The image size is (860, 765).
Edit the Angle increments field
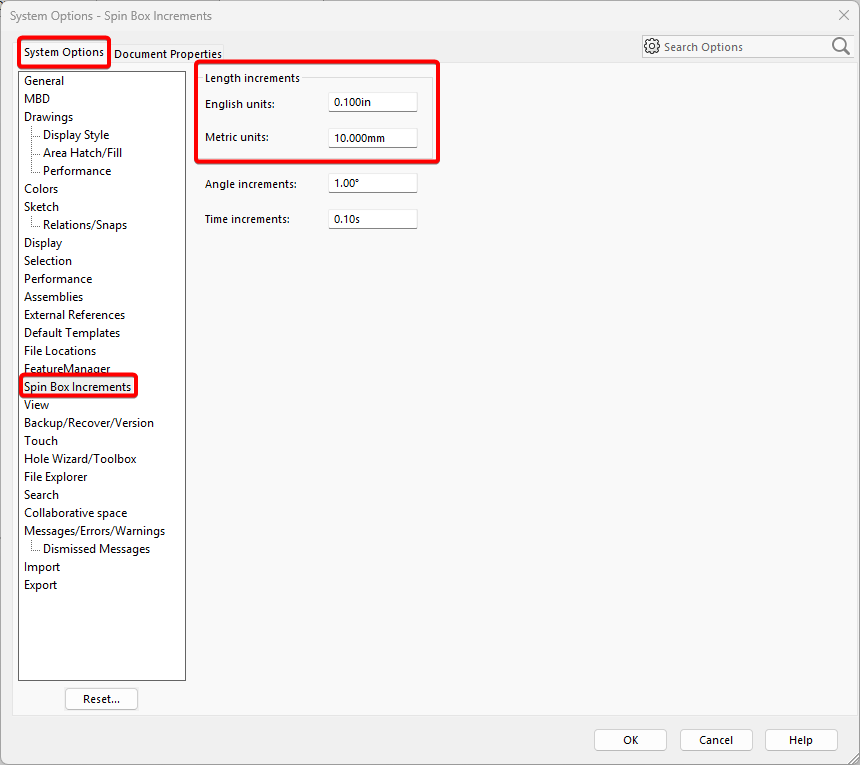372,183
